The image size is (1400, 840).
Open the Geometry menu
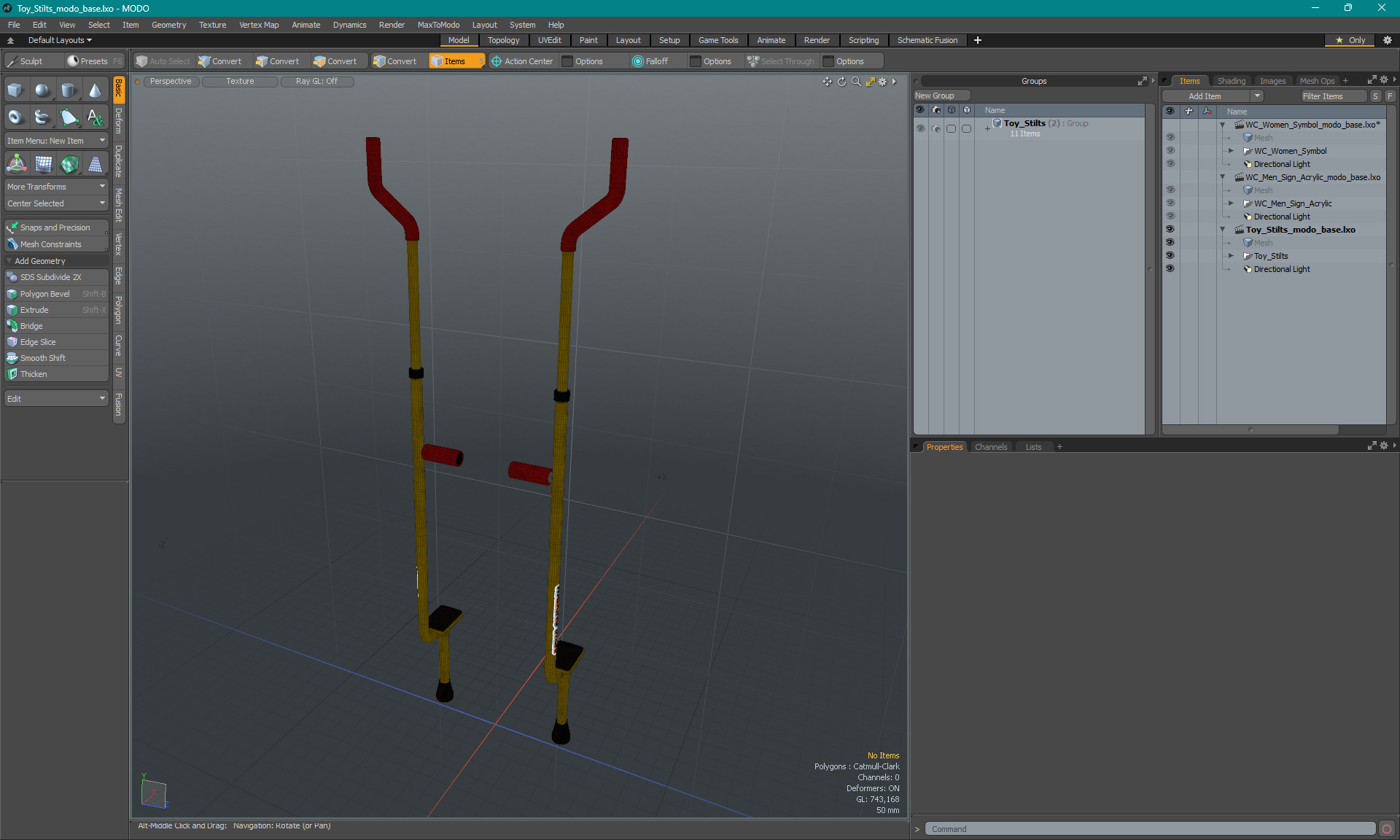point(168,25)
